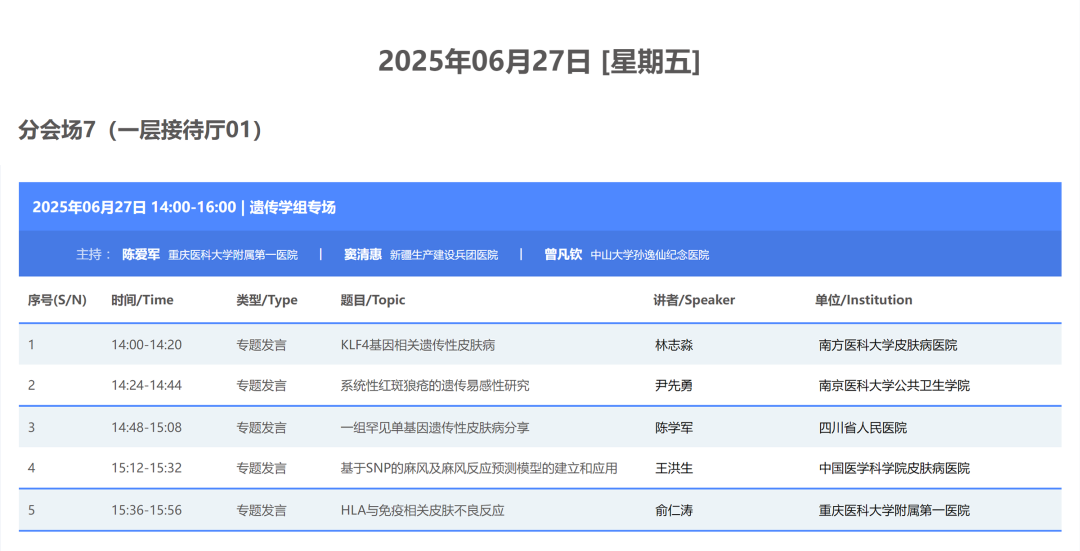Click time cell 14:24-14:44

point(147,386)
